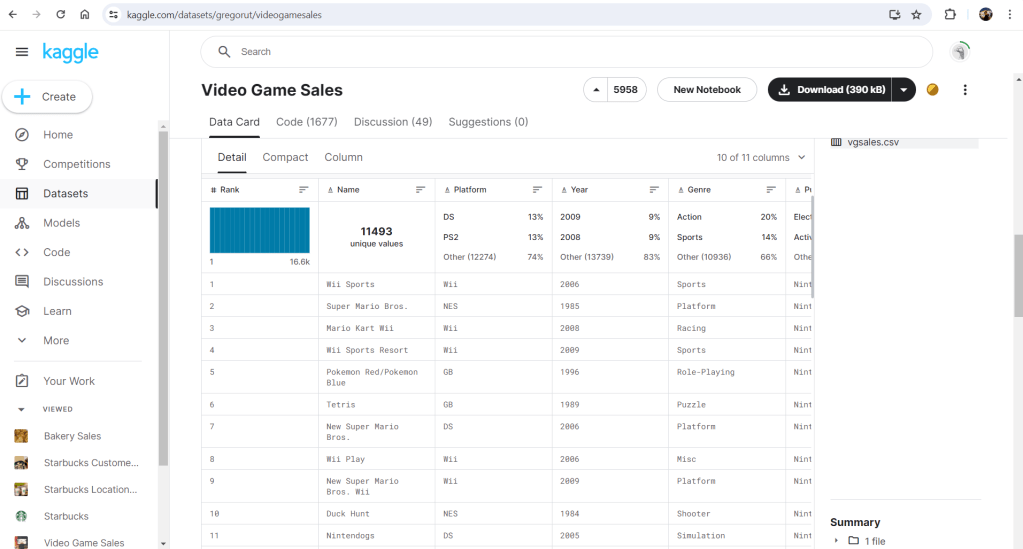Viewport: 1023px width, 549px height.
Task: Expand the More section in sidebar
Action: point(22,340)
